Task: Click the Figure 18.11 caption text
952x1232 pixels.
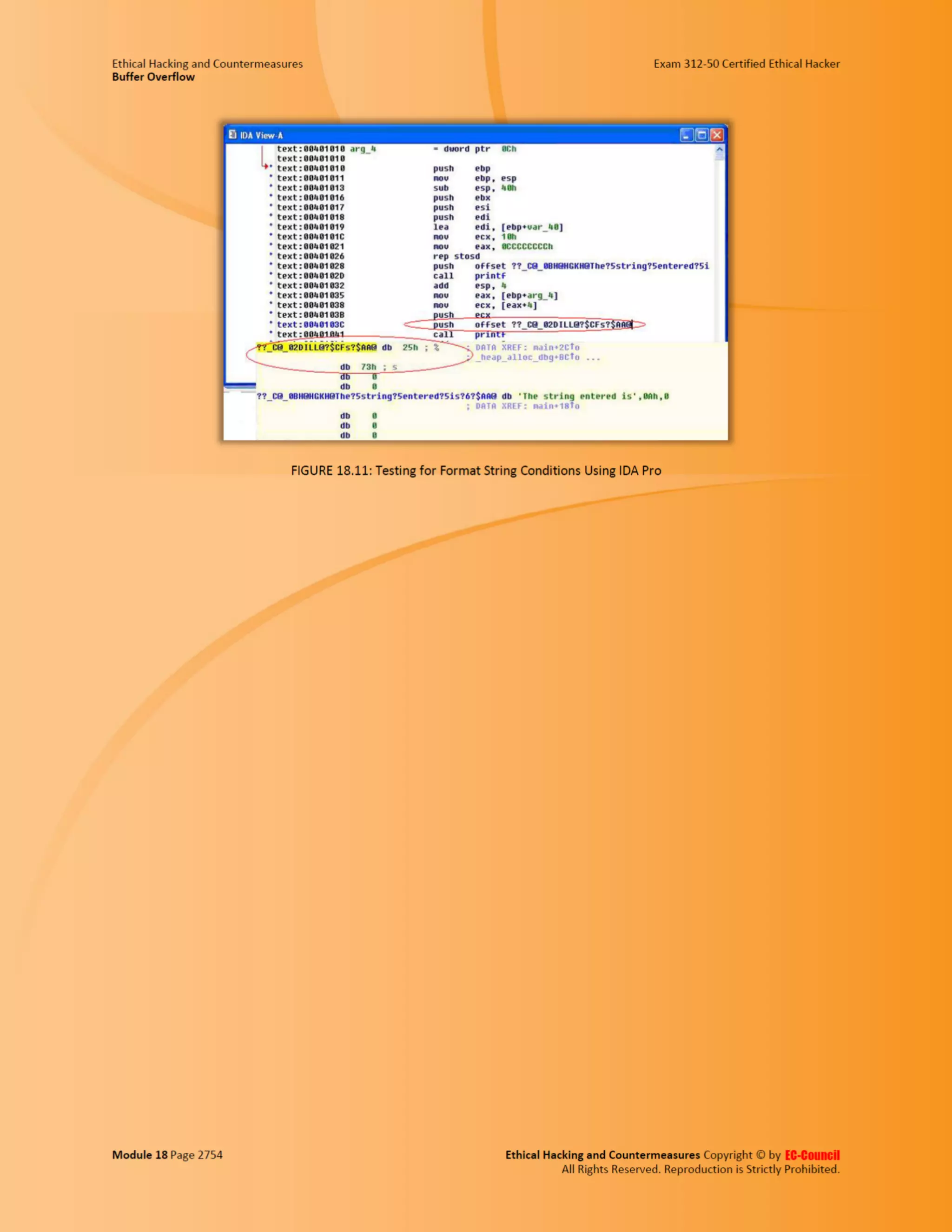Action: pyautogui.click(x=476, y=470)
